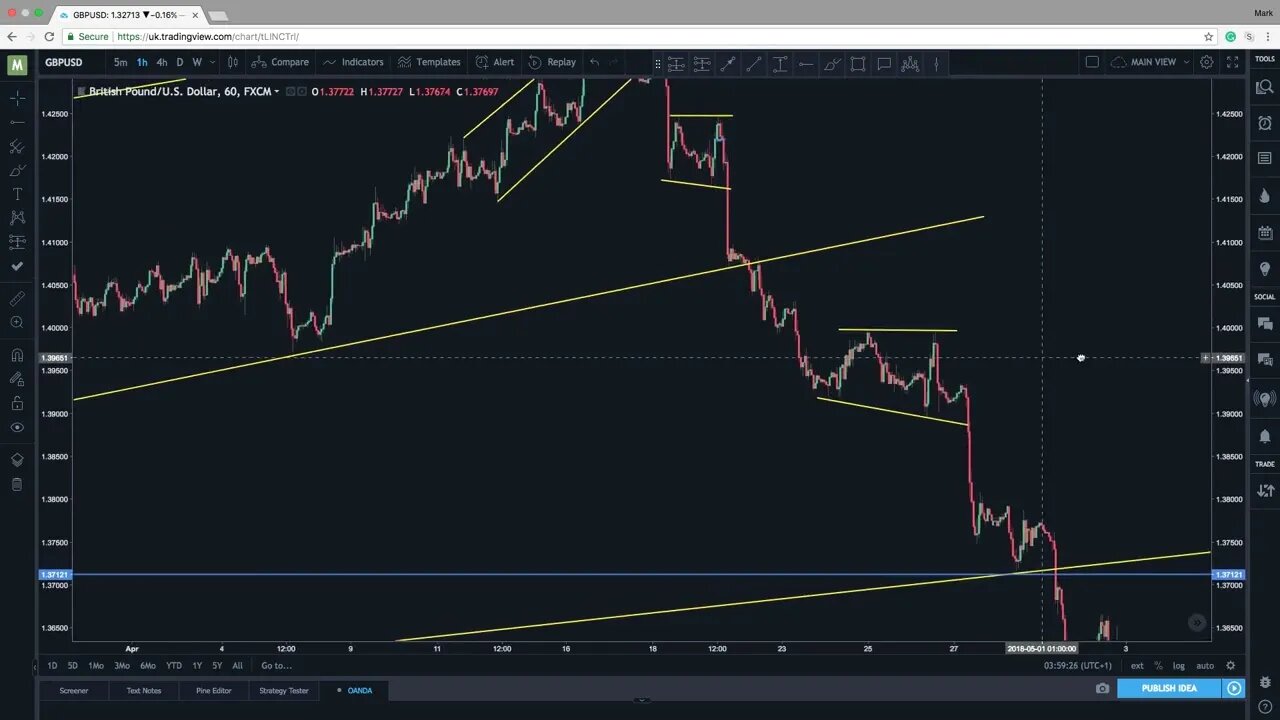The height and width of the screenshot is (720, 1280).
Task: Expand the timeframe interval dropdown arrow
Action: [212, 62]
